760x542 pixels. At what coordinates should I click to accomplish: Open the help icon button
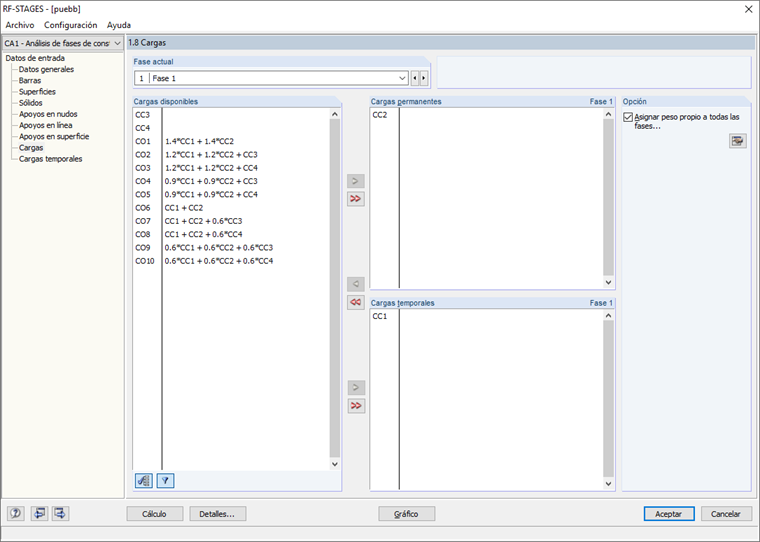click(16, 513)
